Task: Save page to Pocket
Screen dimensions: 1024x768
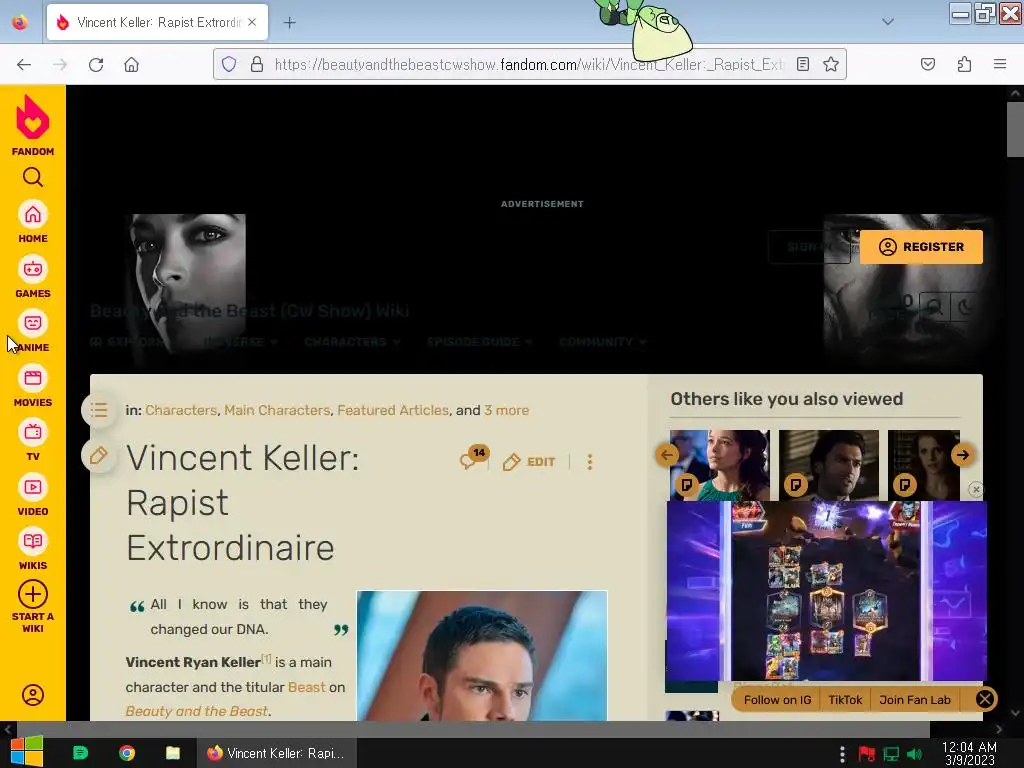Action: point(927,64)
